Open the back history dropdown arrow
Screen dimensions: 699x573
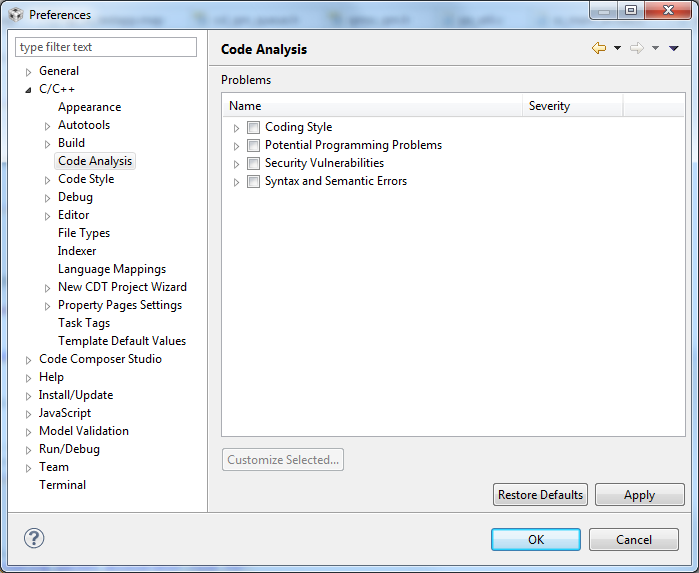click(x=617, y=48)
